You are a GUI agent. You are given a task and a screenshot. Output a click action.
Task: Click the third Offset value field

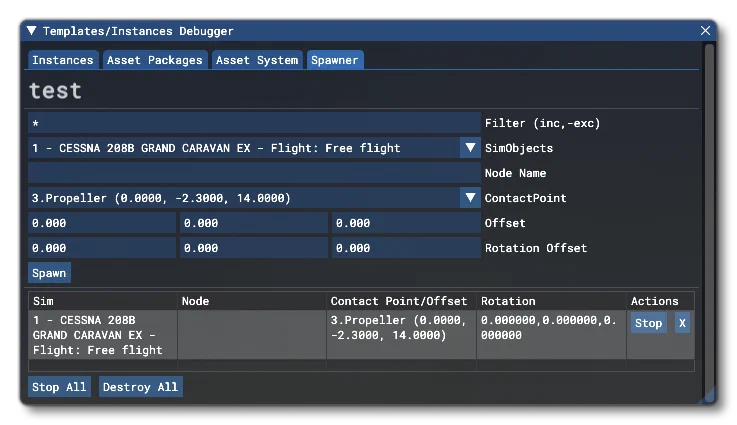(406, 223)
